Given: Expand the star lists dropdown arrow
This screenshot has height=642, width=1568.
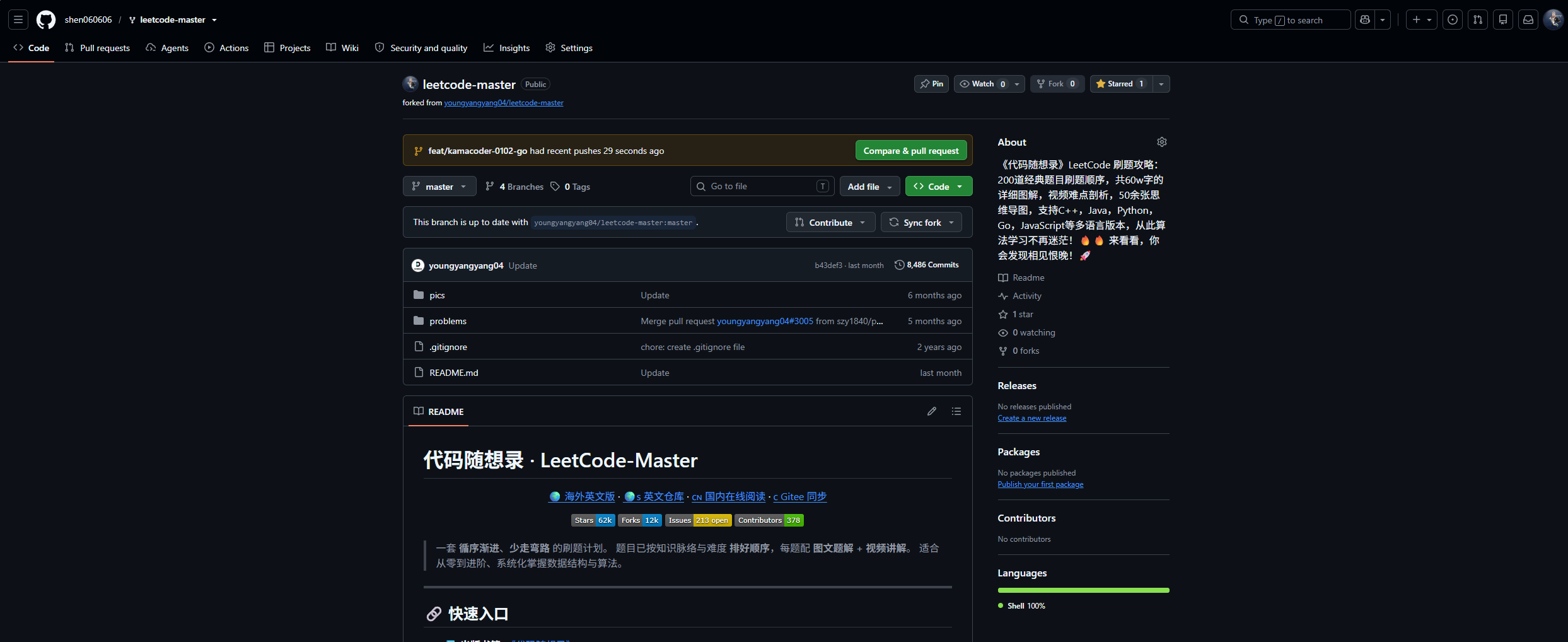Looking at the screenshot, I should 1161,84.
